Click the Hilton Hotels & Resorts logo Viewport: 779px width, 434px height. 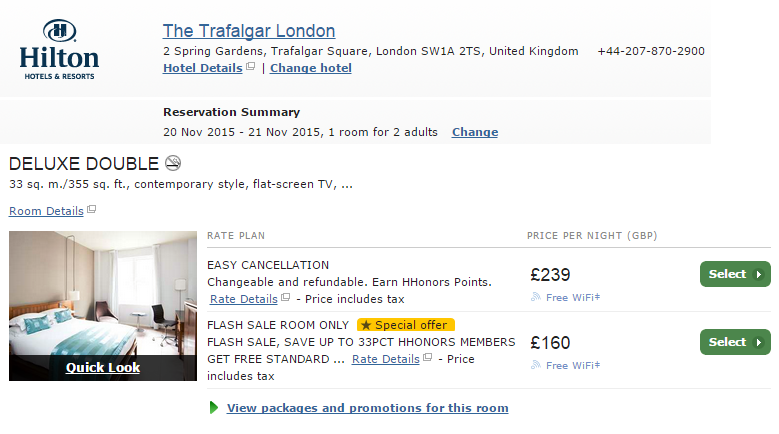[x=59, y=50]
